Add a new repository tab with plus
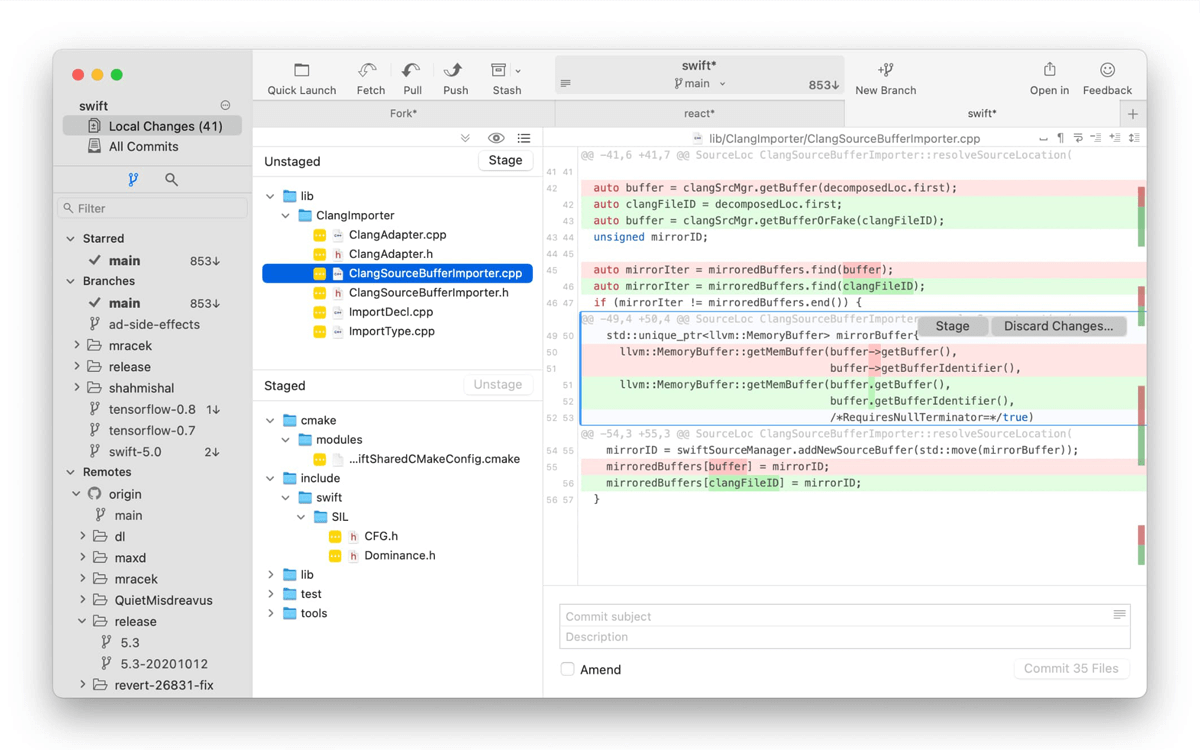Viewport: 1200px width, 750px height. pos(1133,114)
